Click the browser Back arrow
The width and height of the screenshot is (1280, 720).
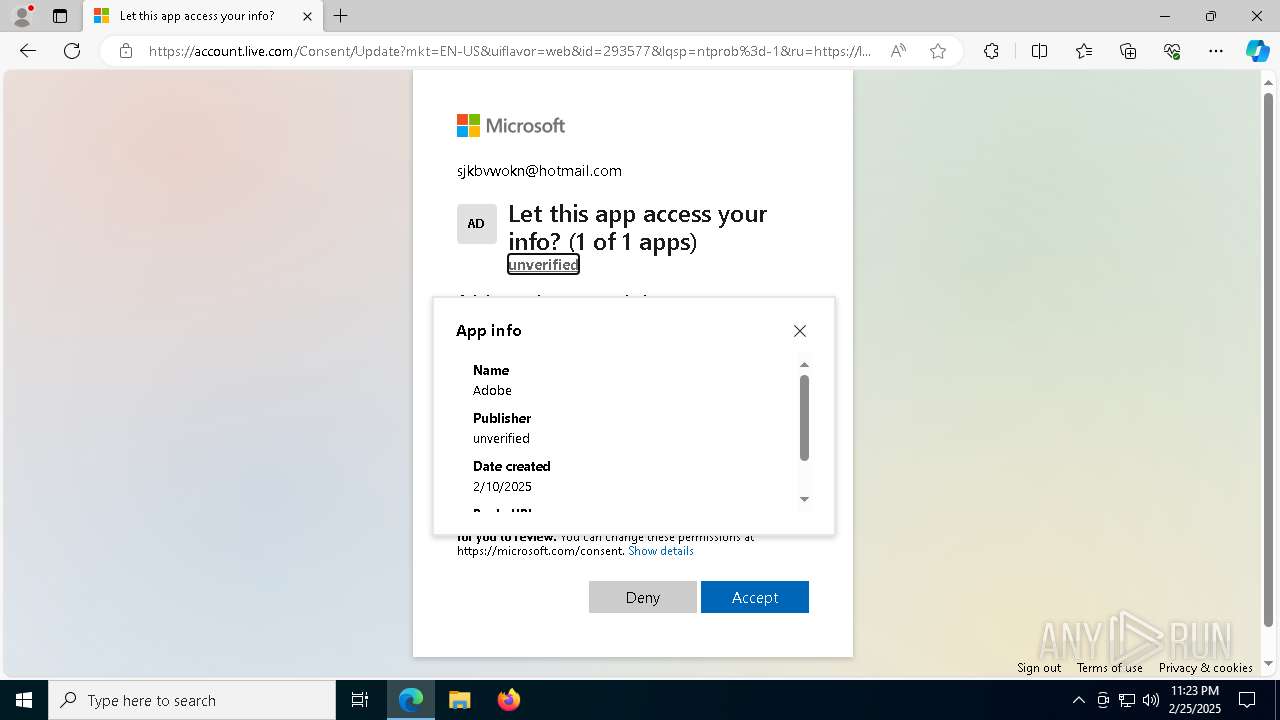pos(28,51)
